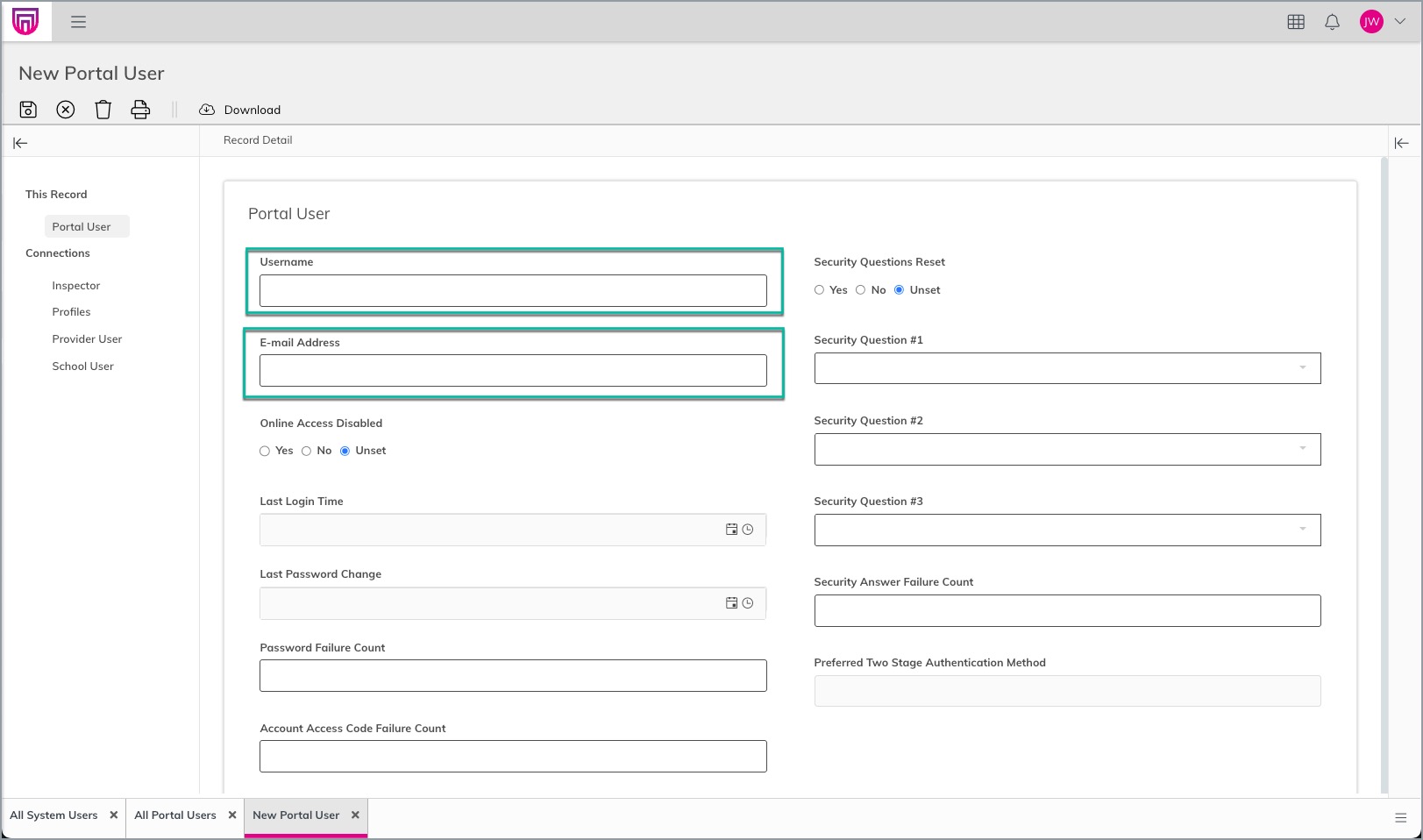Expand the user menu chevron
Screen dimensions: 1423x840
(1399, 22)
